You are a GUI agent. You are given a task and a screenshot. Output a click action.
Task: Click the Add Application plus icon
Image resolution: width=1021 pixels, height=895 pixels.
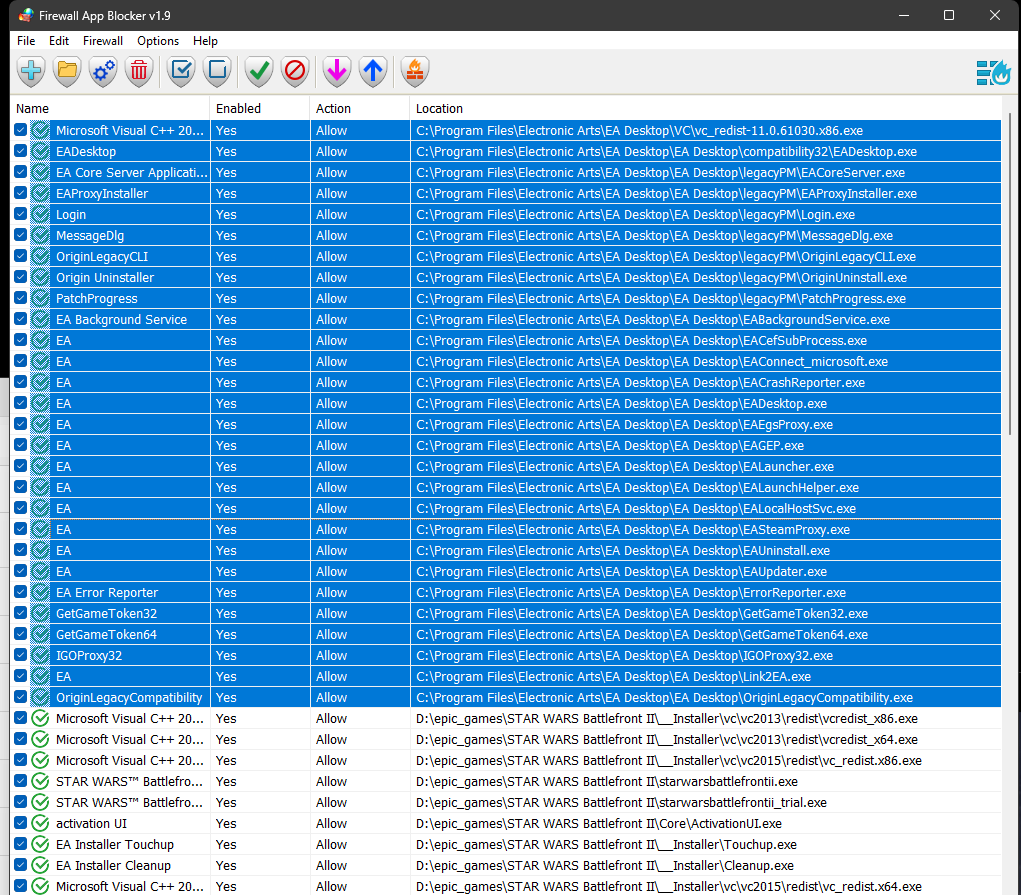click(x=31, y=71)
